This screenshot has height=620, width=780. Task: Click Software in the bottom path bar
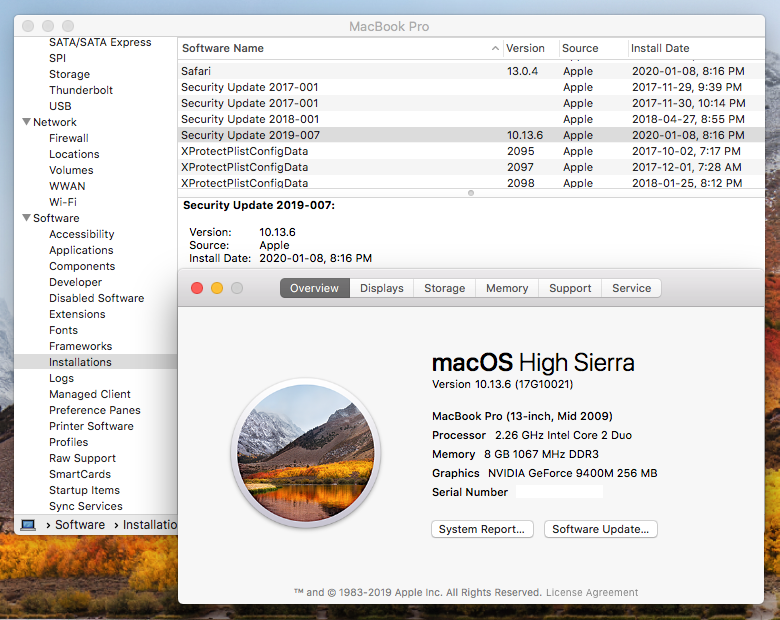pyautogui.click(x=80, y=525)
